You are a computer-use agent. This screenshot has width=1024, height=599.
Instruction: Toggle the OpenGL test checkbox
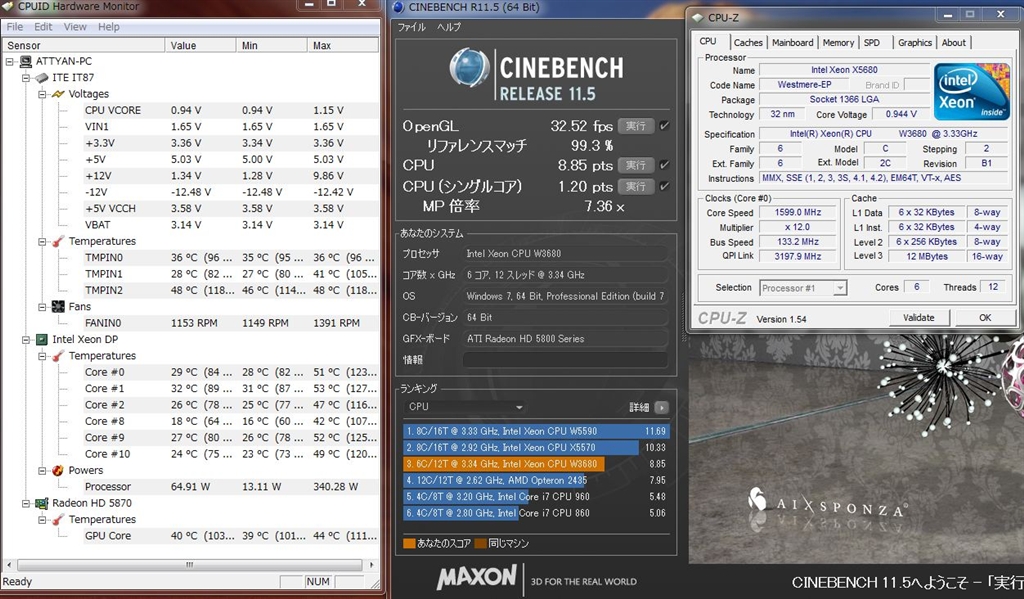665,126
